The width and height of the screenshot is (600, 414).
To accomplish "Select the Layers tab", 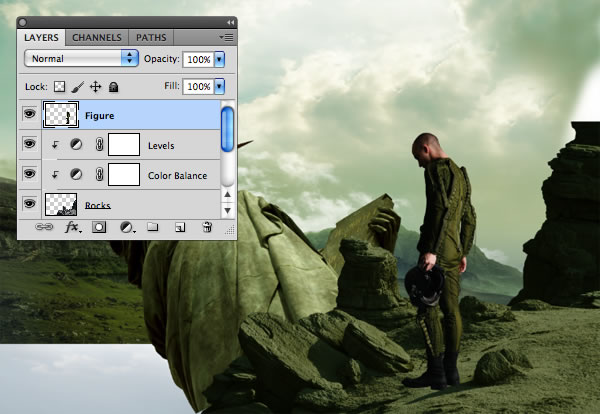I will [x=41, y=37].
